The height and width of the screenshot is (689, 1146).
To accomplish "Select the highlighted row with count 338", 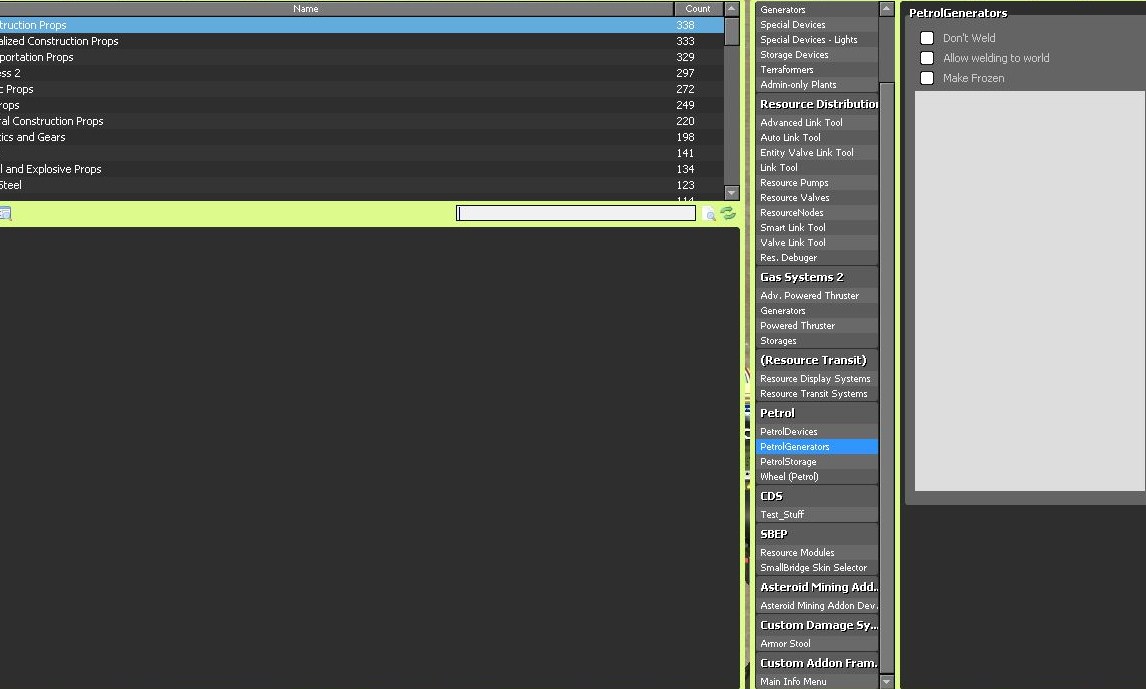I will click(x=362, y=25).
